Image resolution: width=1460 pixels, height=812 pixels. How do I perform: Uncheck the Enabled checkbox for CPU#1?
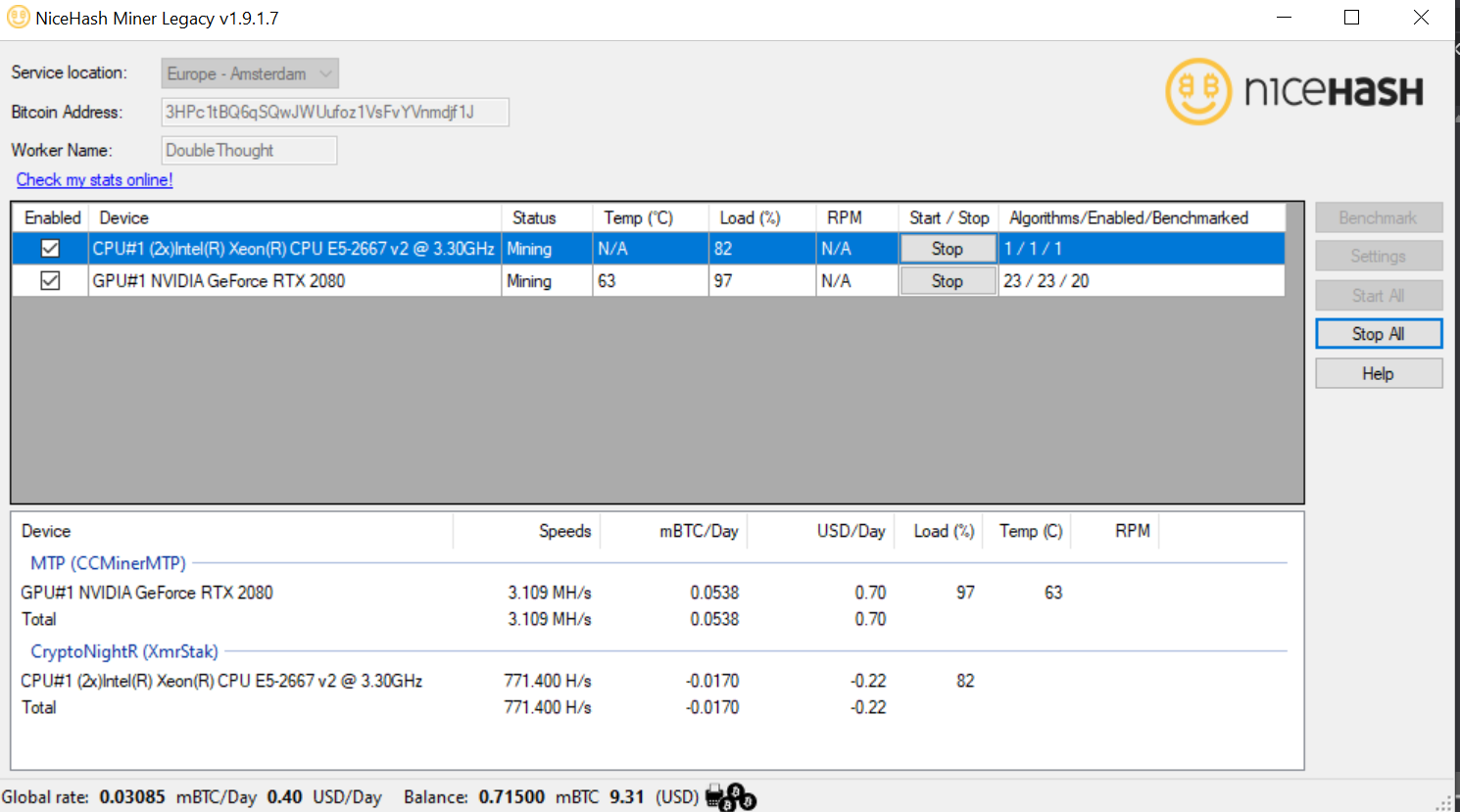tap(50, 248)
